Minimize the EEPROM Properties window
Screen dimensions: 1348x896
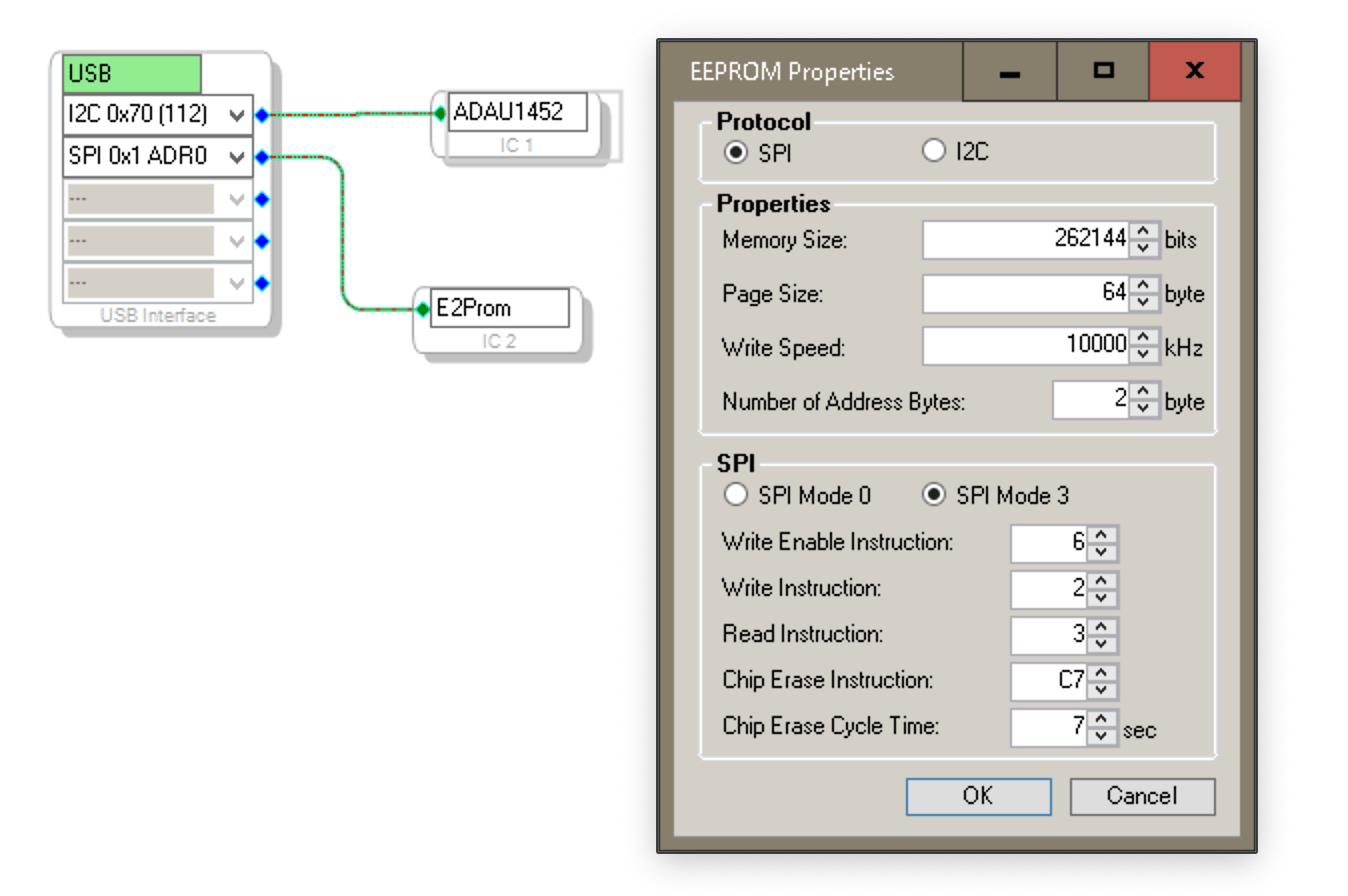pos(1010,70)
